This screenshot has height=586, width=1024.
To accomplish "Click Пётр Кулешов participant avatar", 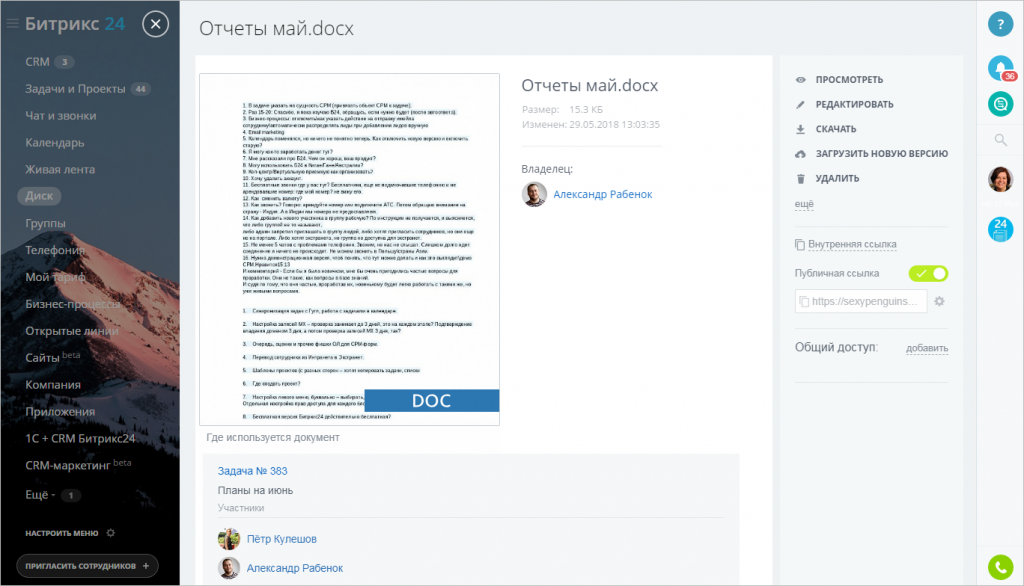I will pyautogui.click(x=229, y=539).
